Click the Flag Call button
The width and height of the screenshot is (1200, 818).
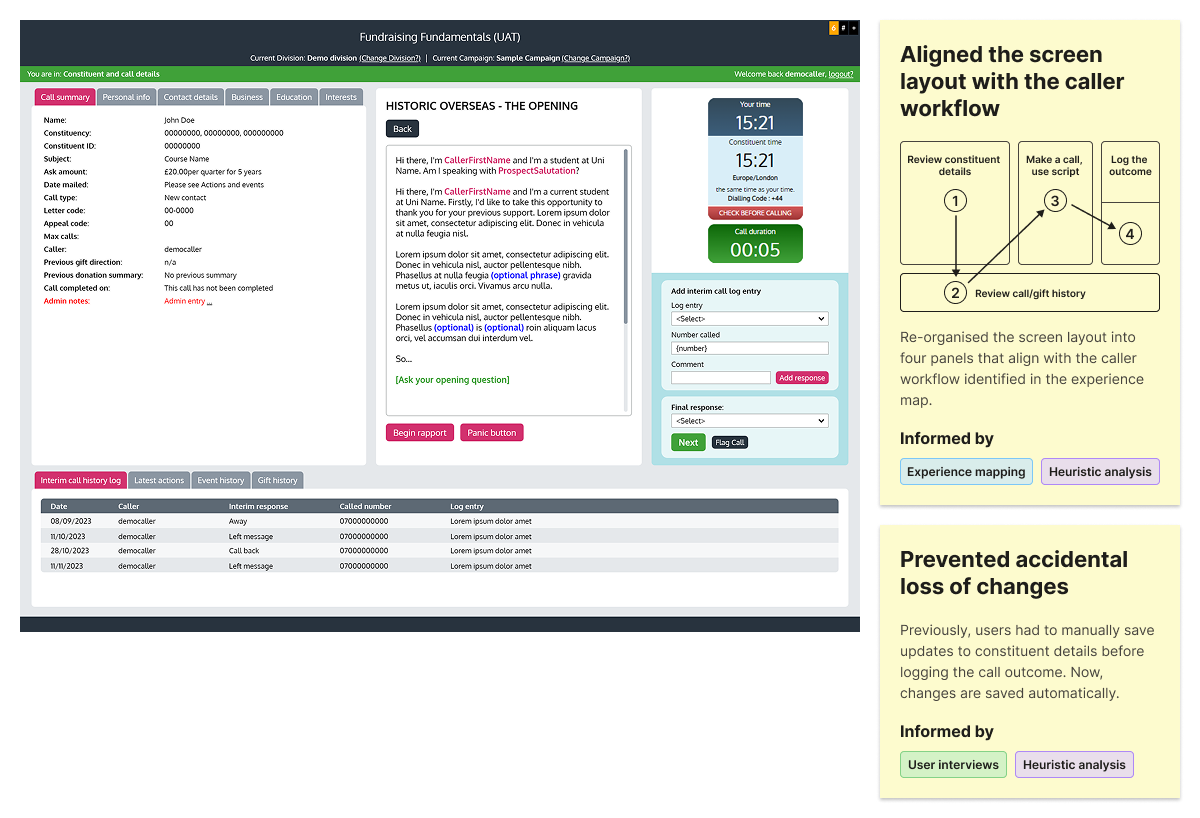[x=729, y=442]
